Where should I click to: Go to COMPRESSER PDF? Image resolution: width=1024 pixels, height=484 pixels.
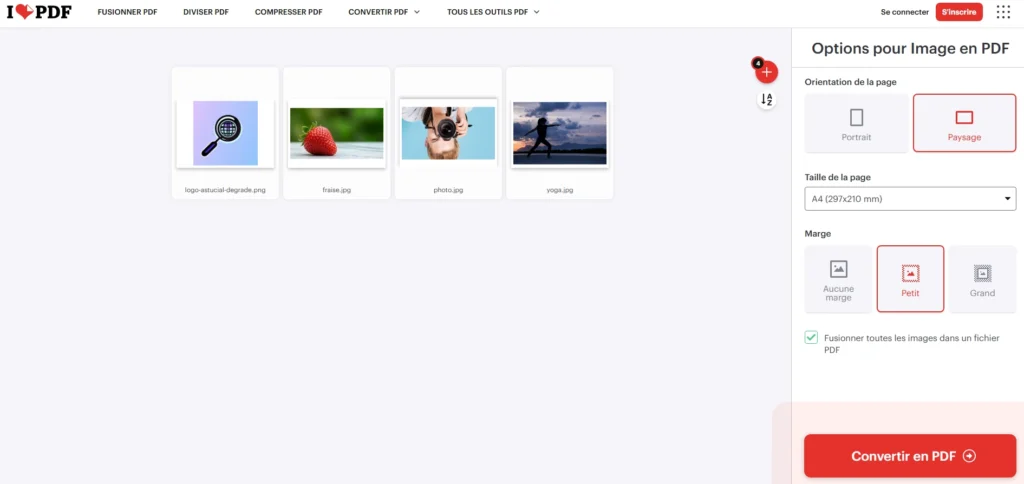pos(289,12)
